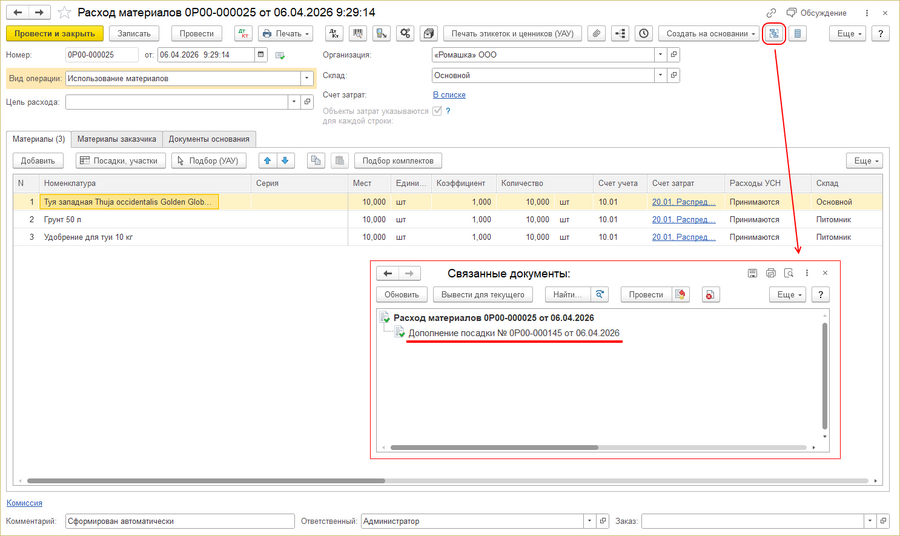The width and height of the screenshot is (900, 536).
Task: Click the Дт/Кт postings icon
Action: point(243,33)
